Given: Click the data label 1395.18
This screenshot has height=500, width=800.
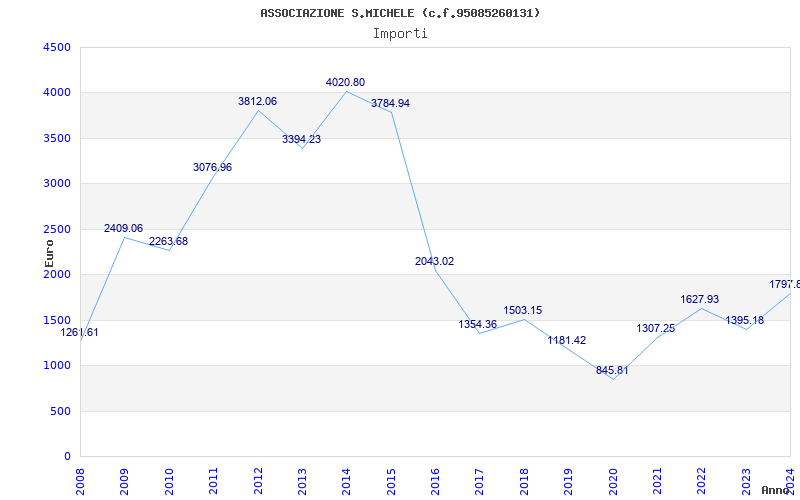Looking at the screenshot, I should click(744, 320).
